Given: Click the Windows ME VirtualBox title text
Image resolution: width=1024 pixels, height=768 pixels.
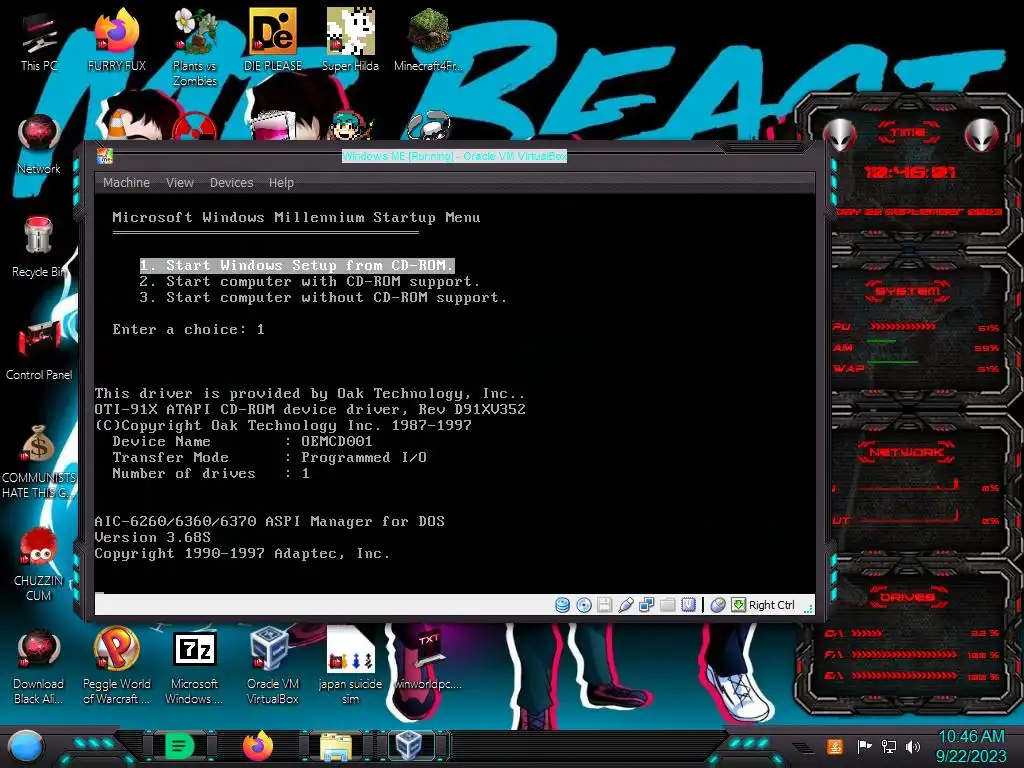Looking at the screenshot, I should (455, 156).
